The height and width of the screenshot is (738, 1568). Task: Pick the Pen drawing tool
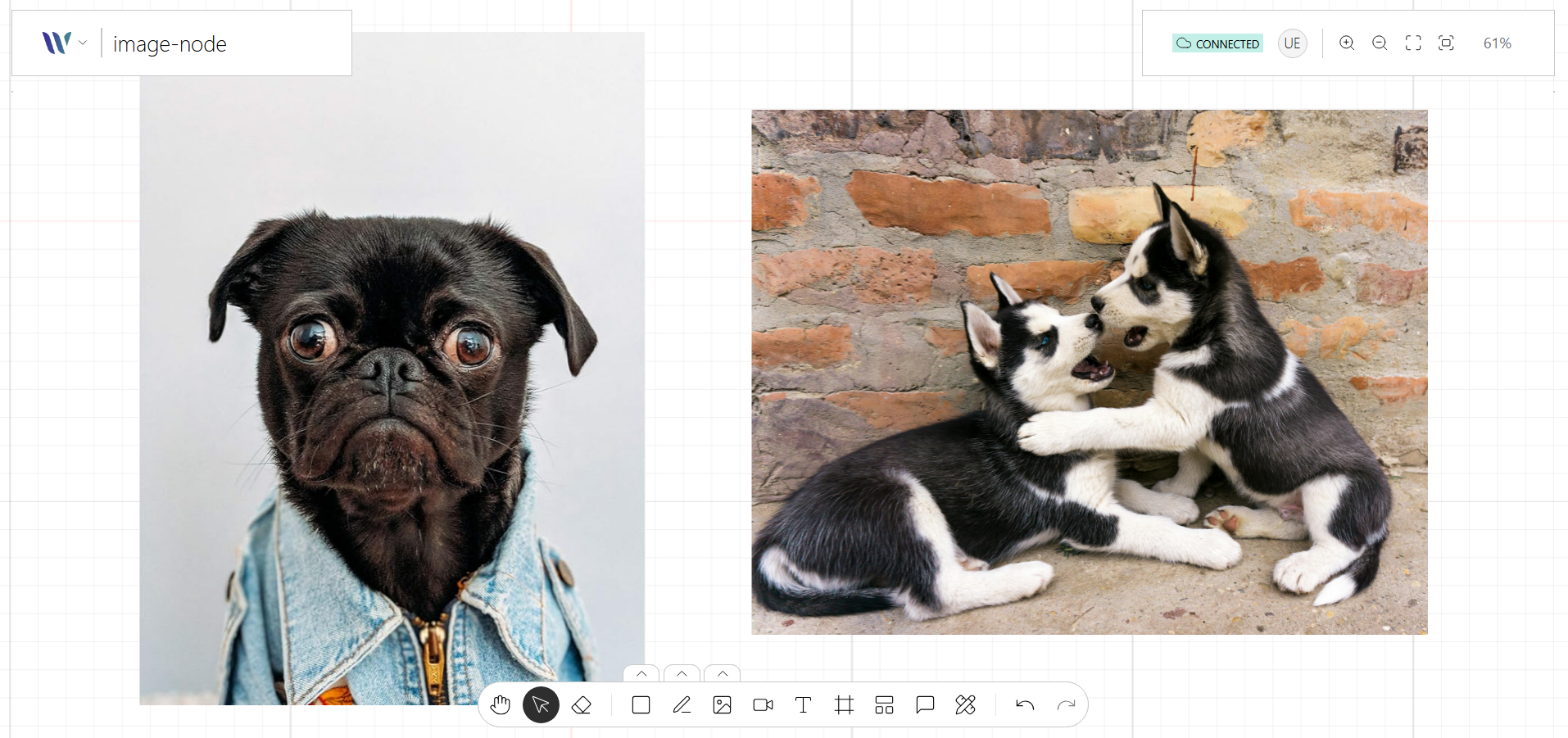coord(681,704)
